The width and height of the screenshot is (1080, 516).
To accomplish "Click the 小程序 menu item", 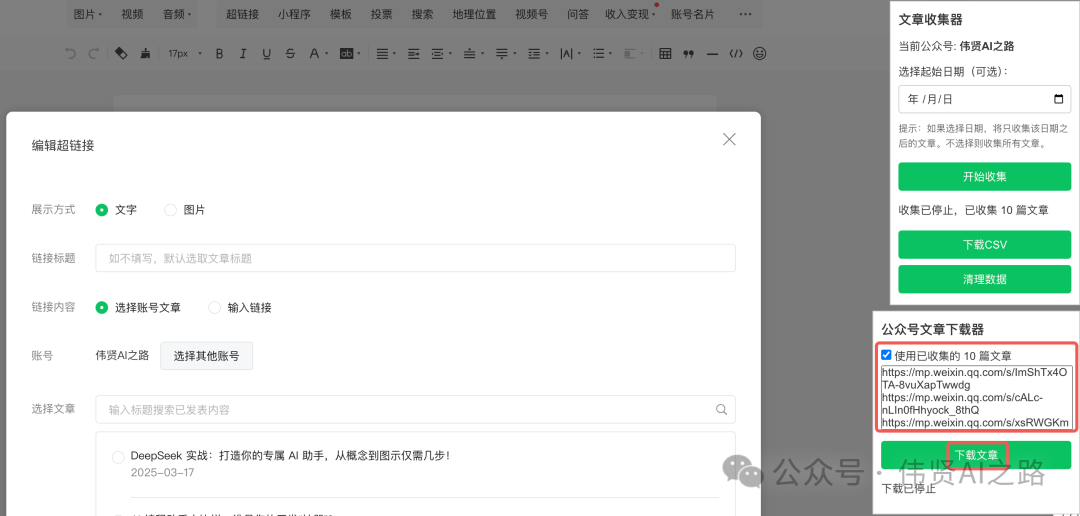I will [x=294, y=14].
